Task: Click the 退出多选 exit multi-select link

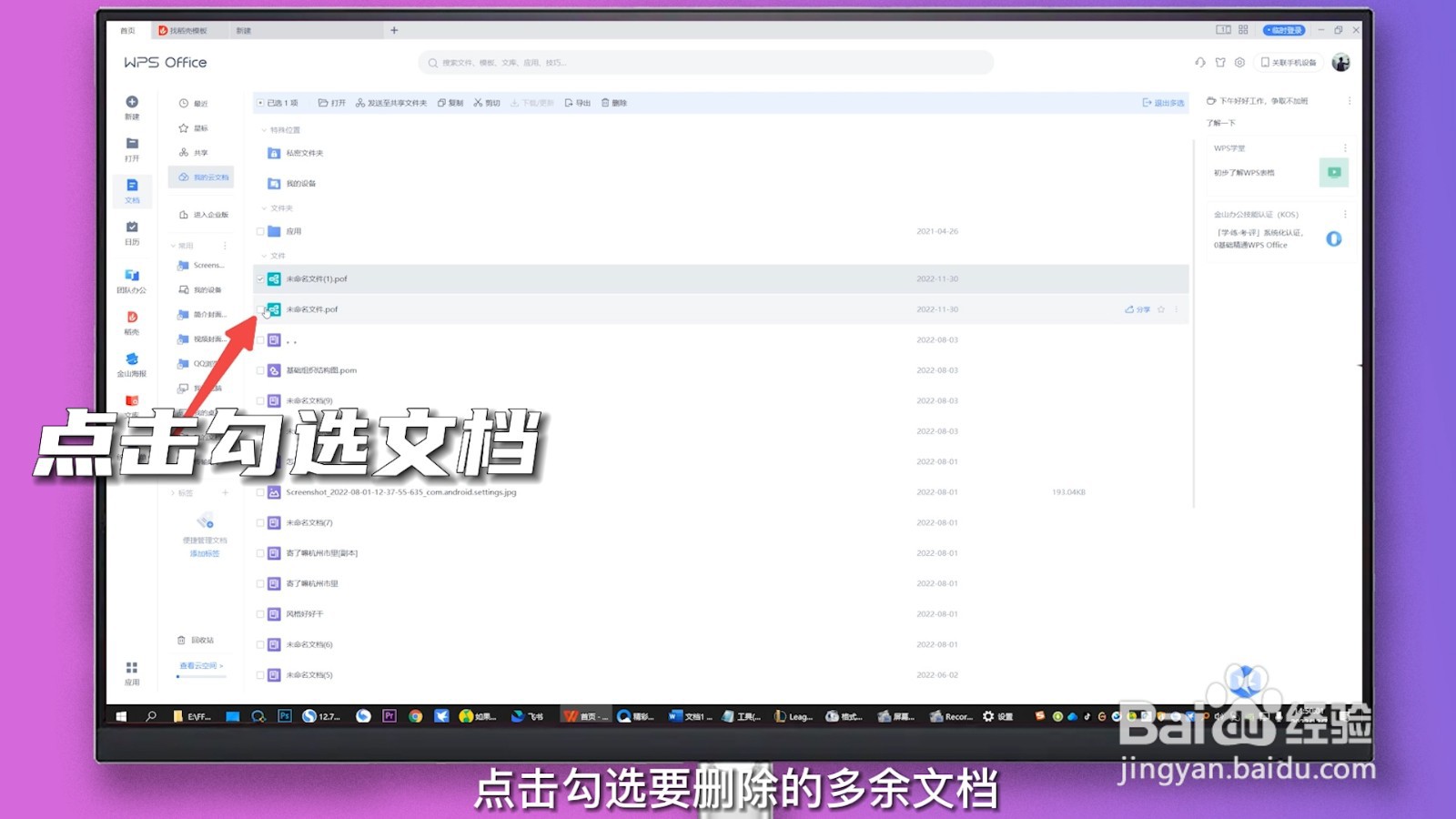Action: point(1164,103)
